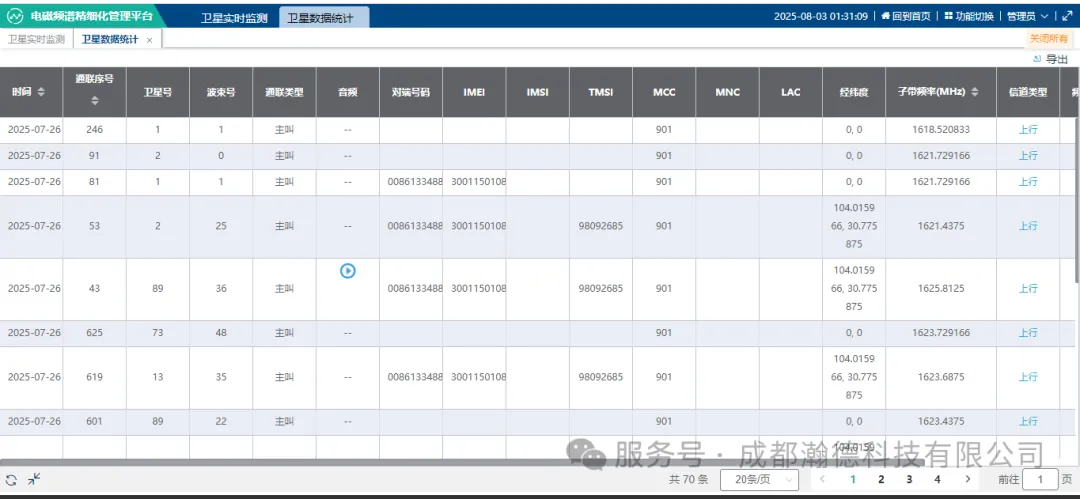Go to the next page arrow
Screen dimensions: 1080x499
pos(968,479)
